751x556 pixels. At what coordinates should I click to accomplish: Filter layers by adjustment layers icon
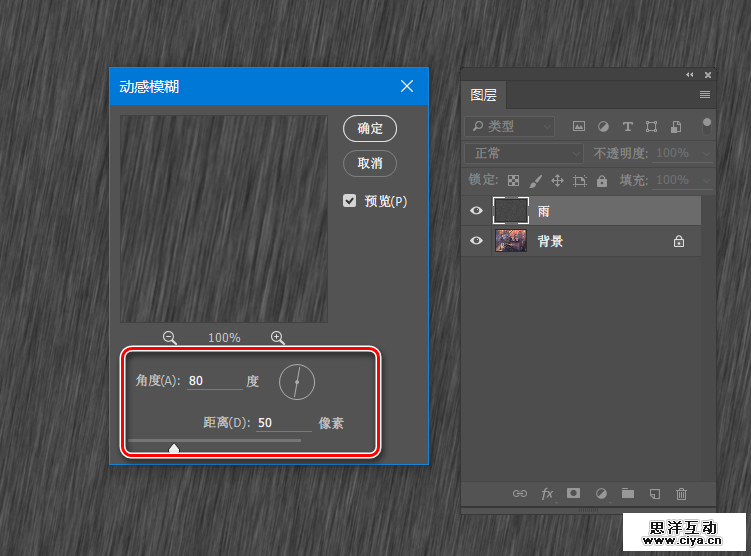click(x=603, y=126)
